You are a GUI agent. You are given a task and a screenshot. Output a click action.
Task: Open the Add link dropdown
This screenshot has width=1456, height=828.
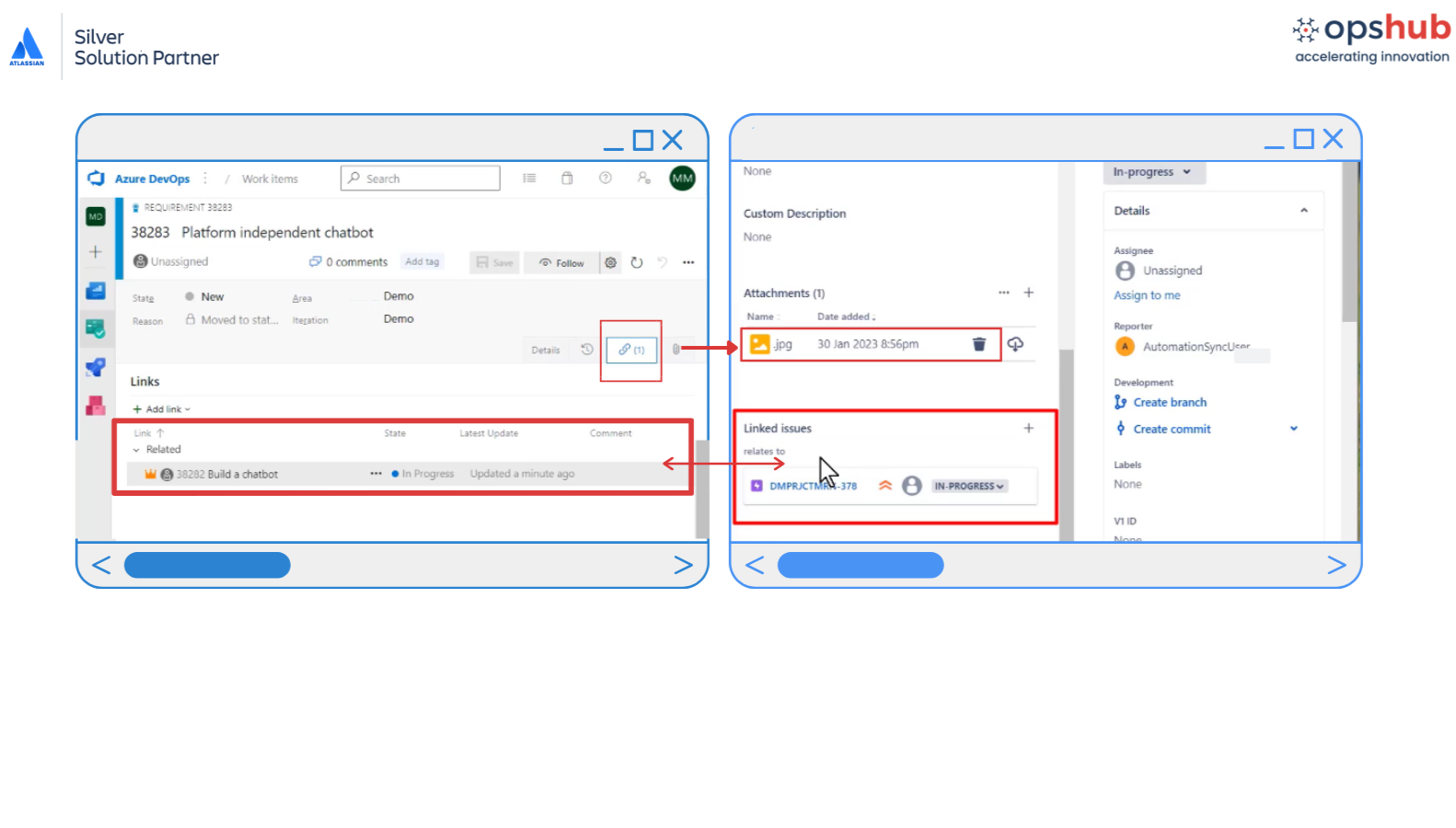(x=162, y=409)
